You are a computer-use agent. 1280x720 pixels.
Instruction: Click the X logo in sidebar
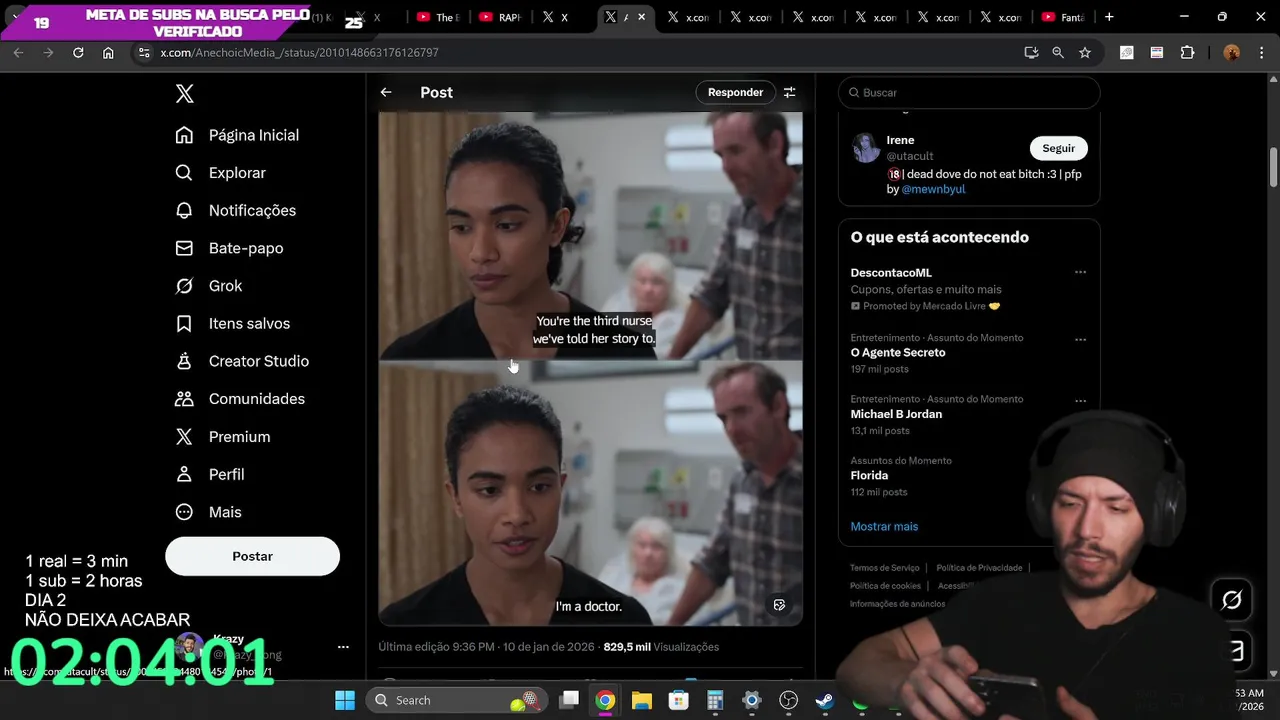point(184,94)
